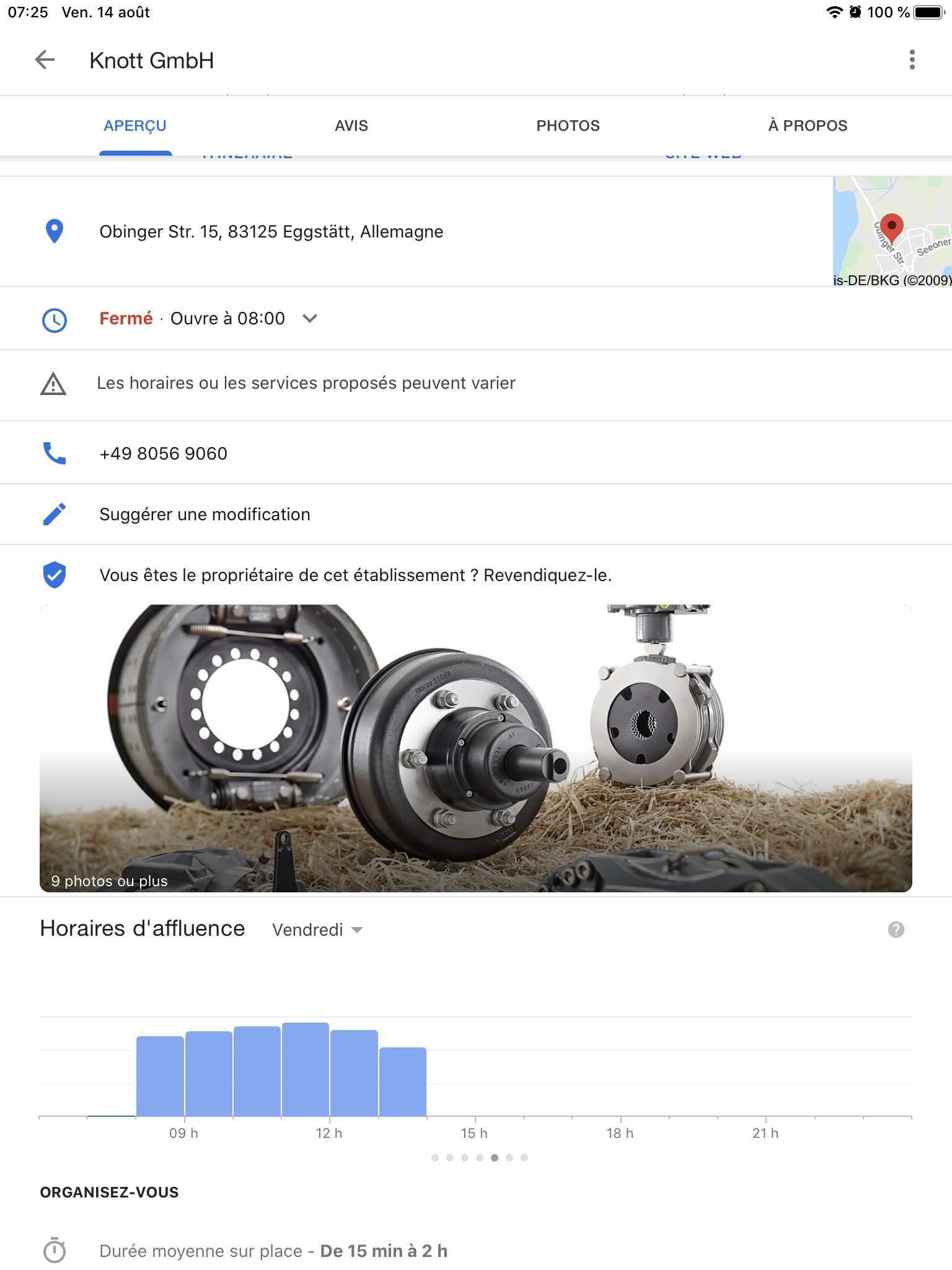Tap the 12 h bar in popularity chart
Screen dimensions: 952x1270
305,1070
